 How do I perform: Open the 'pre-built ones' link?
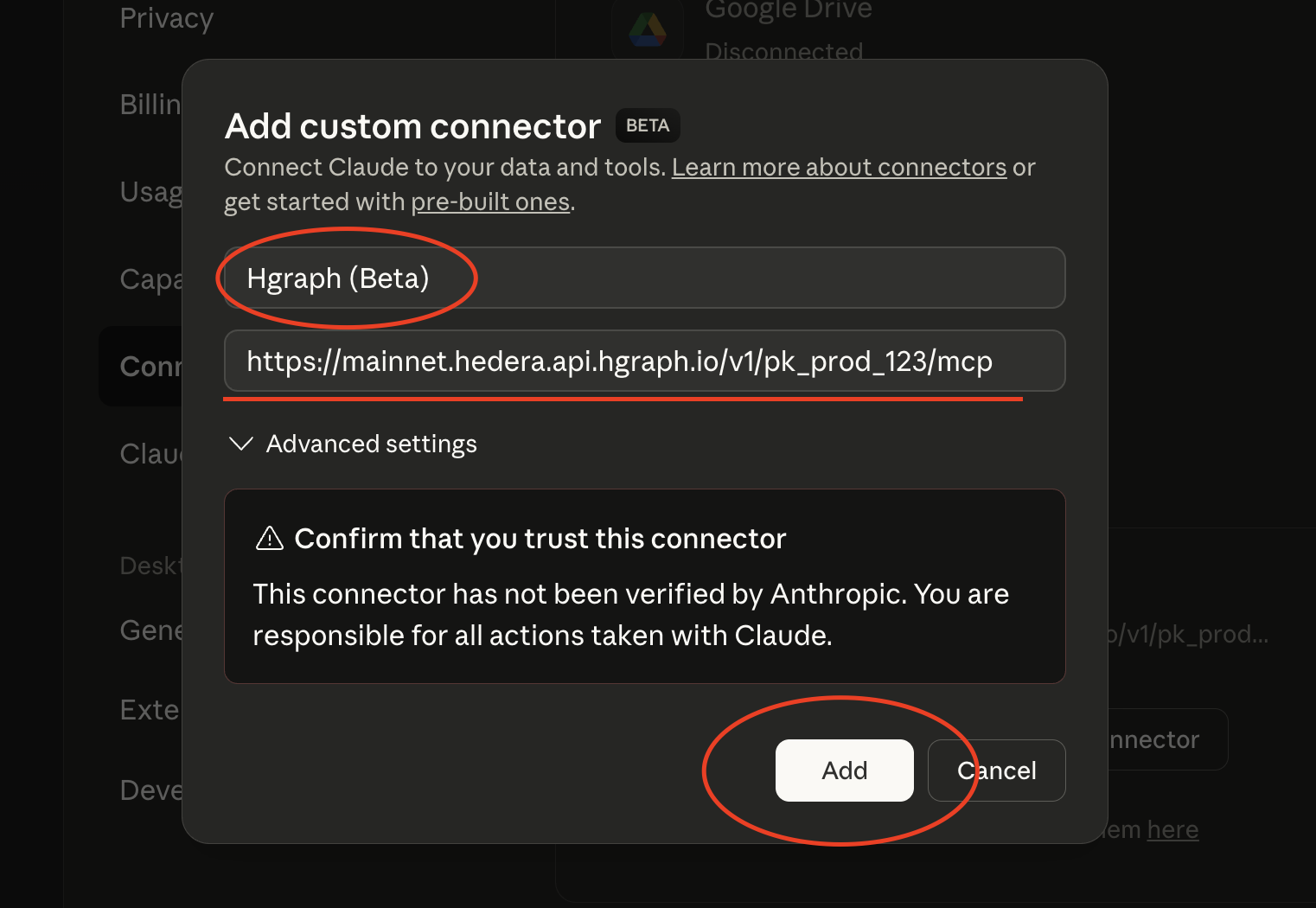click(489, 201)
